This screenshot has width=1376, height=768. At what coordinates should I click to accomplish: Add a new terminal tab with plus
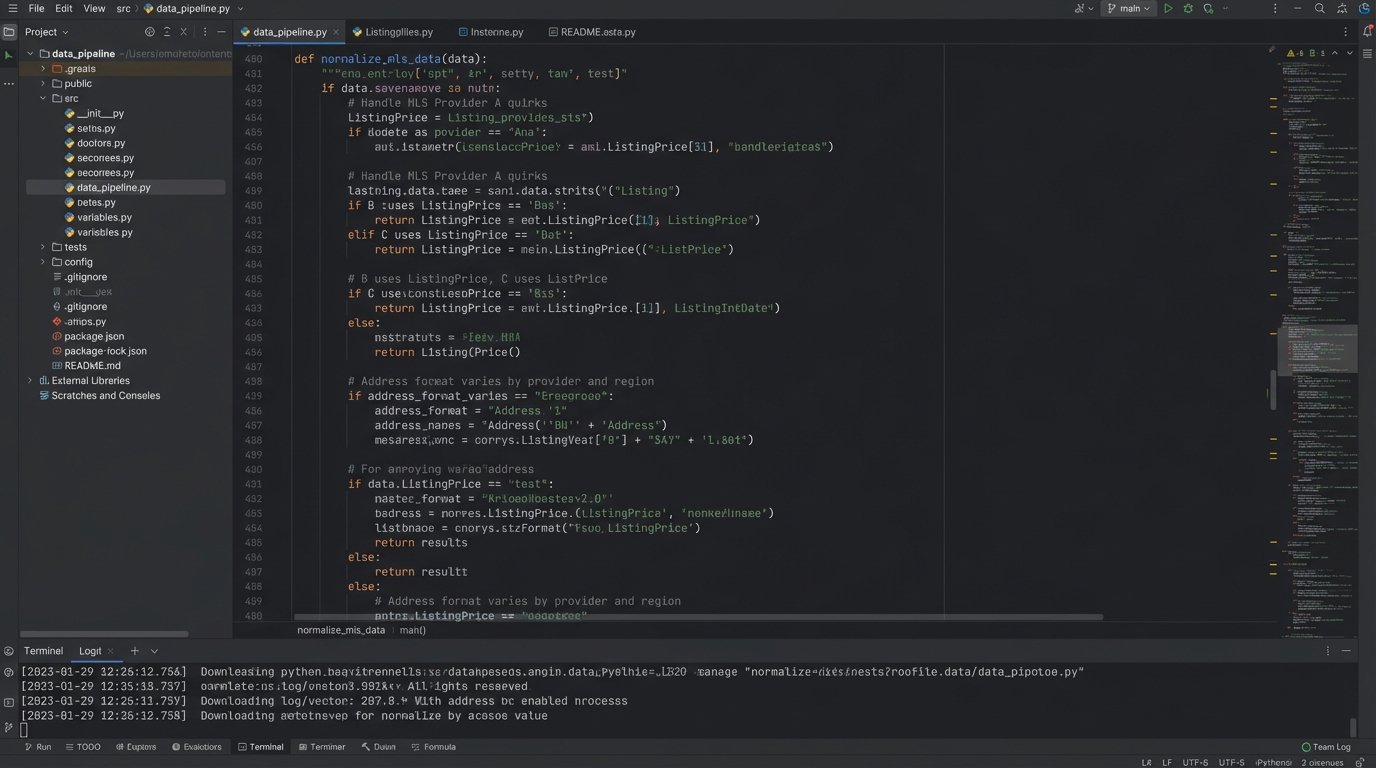coord(135,651)
